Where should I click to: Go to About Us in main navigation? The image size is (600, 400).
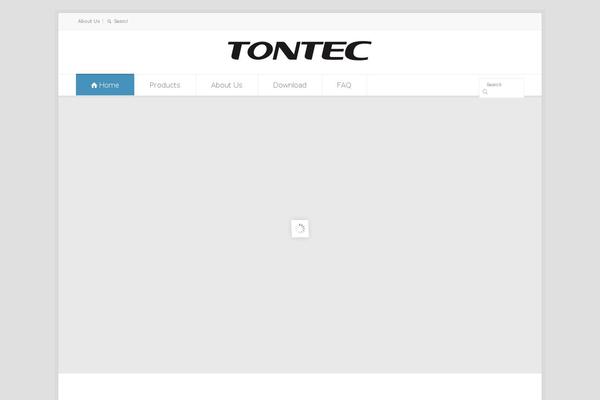227,85
